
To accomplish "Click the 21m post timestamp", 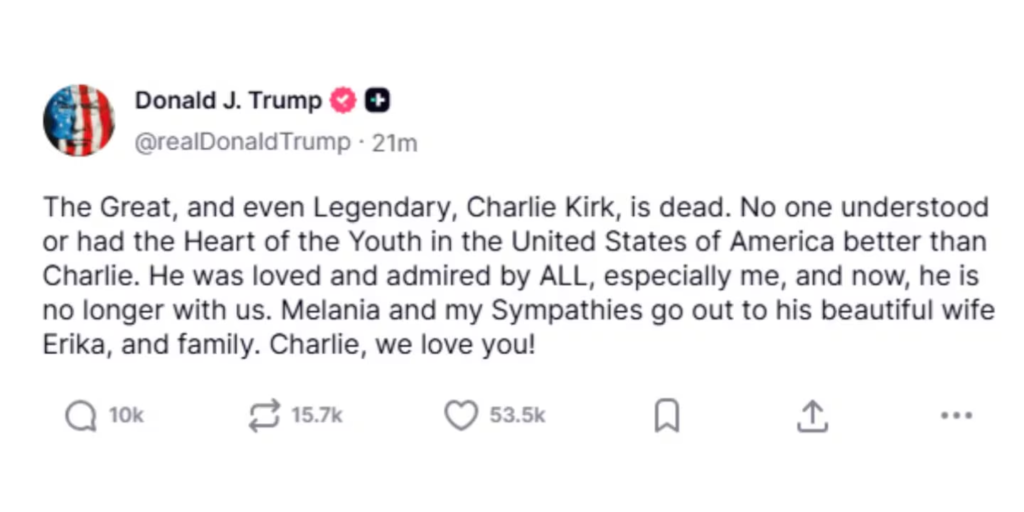I will (x=394, y=143).
